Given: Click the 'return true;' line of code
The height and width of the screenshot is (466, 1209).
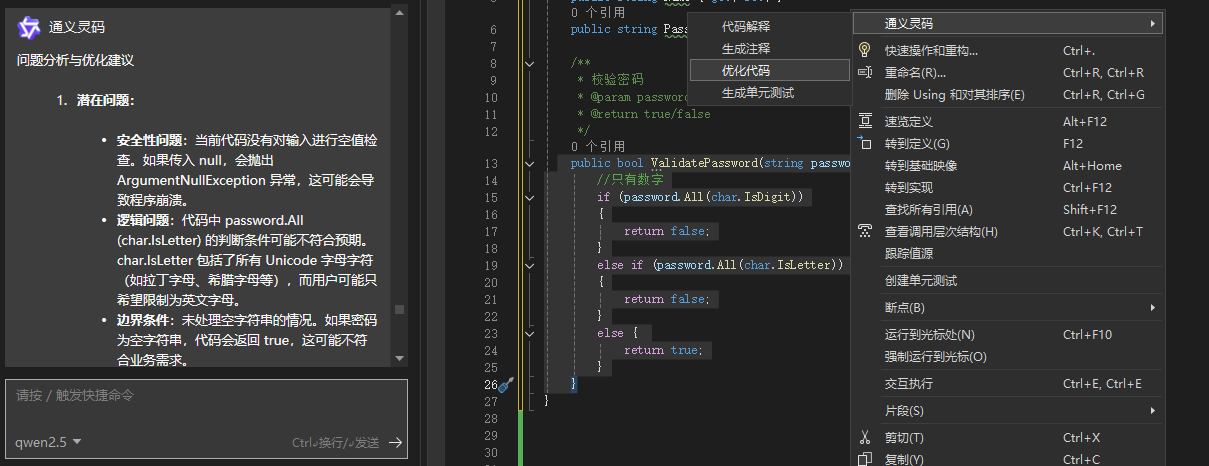Looking at the screenshot, I should click(x=664, y=350).
